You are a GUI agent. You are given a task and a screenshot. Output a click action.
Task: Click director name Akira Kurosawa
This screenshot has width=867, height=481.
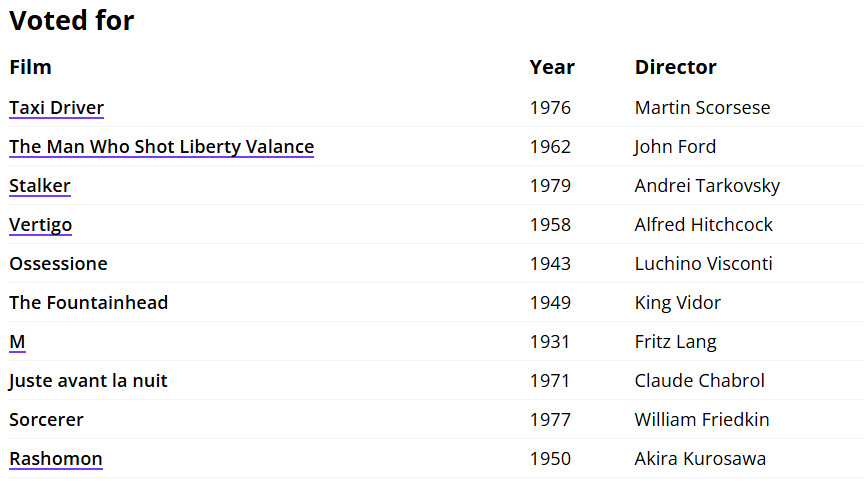pyautogui.click(x=700, y=458)
